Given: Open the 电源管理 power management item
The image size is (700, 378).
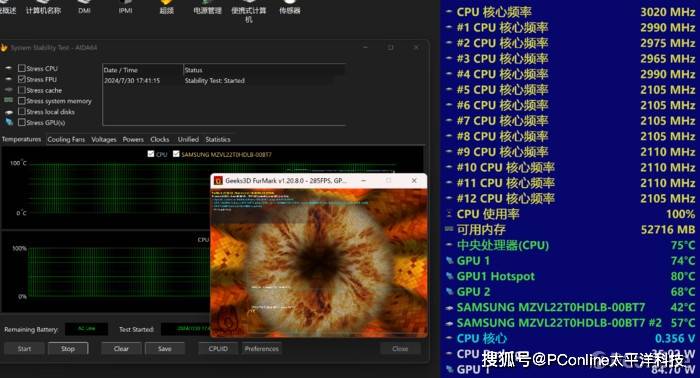Looking at the screenshot, I should pyautogui.click(x=207, y=8).
